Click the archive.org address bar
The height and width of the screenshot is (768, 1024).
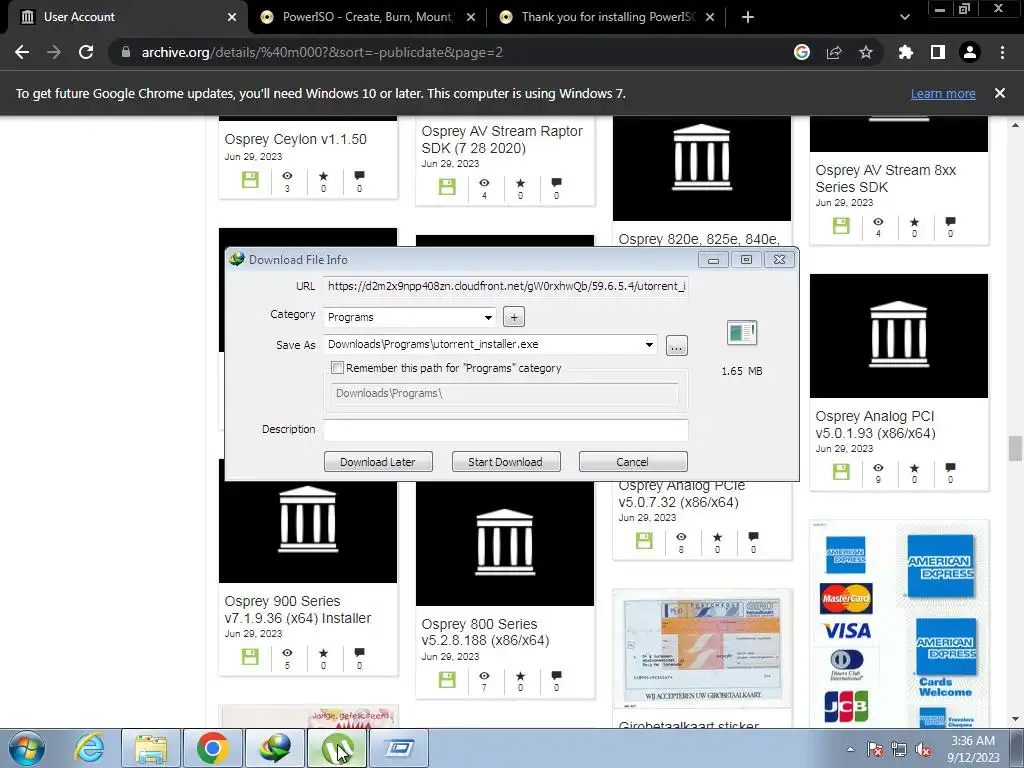(x=451, y=52)
